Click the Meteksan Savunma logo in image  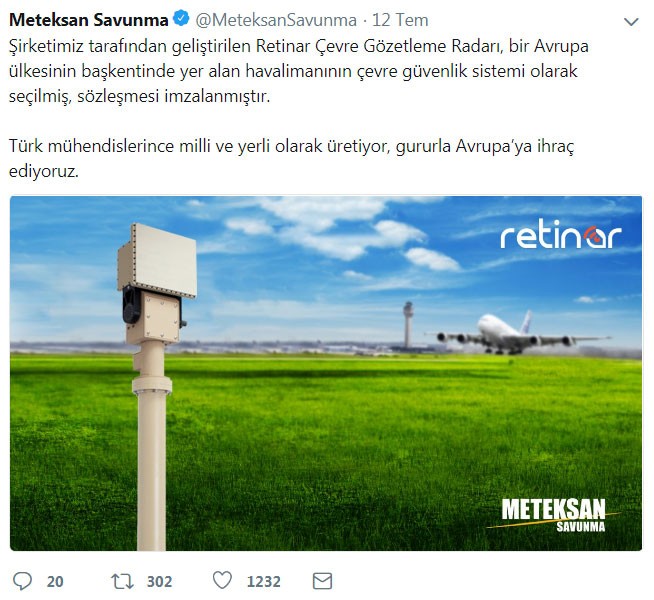(x=554, y=515)
